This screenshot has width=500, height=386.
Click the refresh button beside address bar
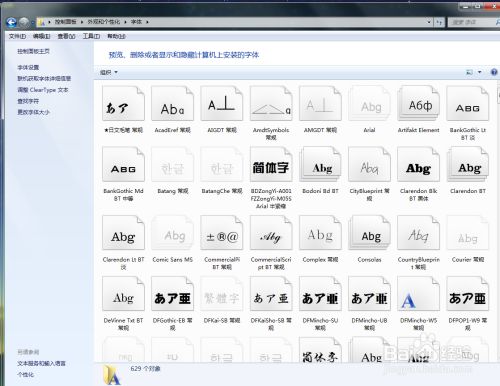439,22
